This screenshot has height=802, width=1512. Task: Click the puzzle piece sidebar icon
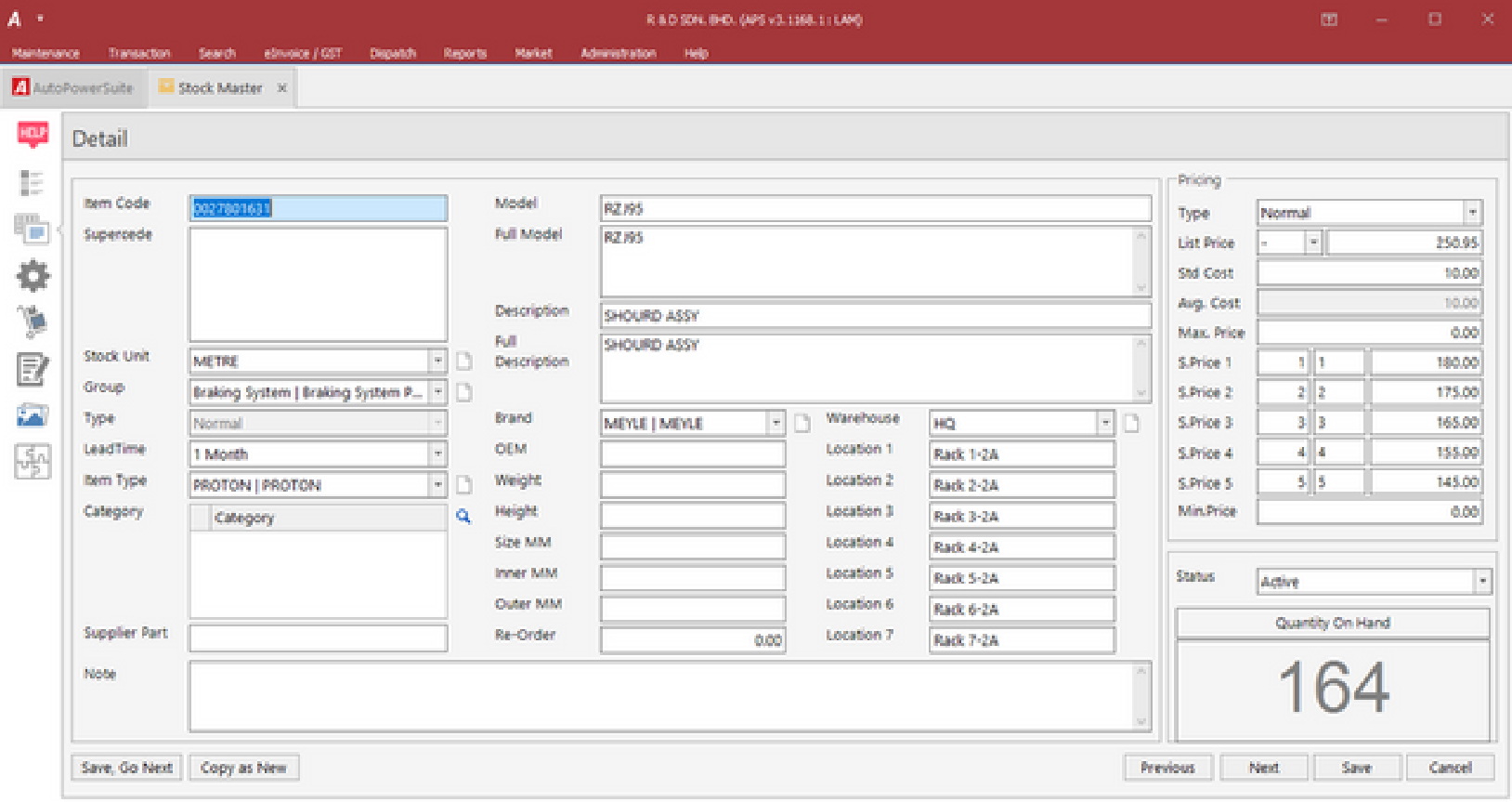click(x=33, y=461)
